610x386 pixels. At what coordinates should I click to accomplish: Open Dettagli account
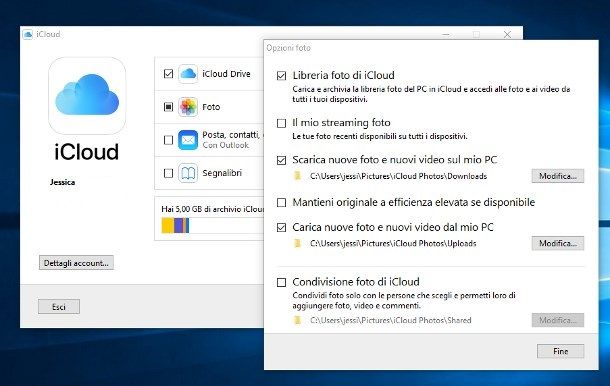pos(76,263)
